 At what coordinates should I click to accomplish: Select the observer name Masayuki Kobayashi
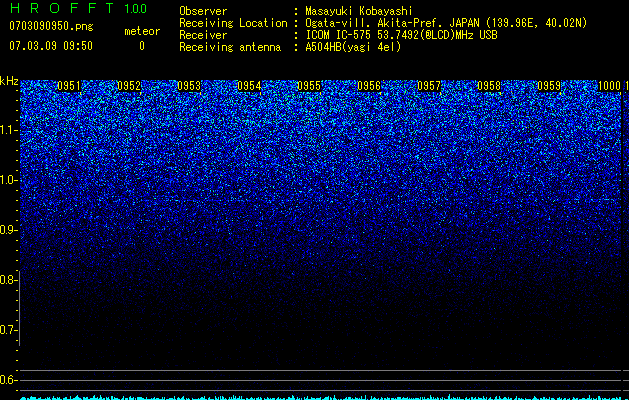click(x=359, y=11)
